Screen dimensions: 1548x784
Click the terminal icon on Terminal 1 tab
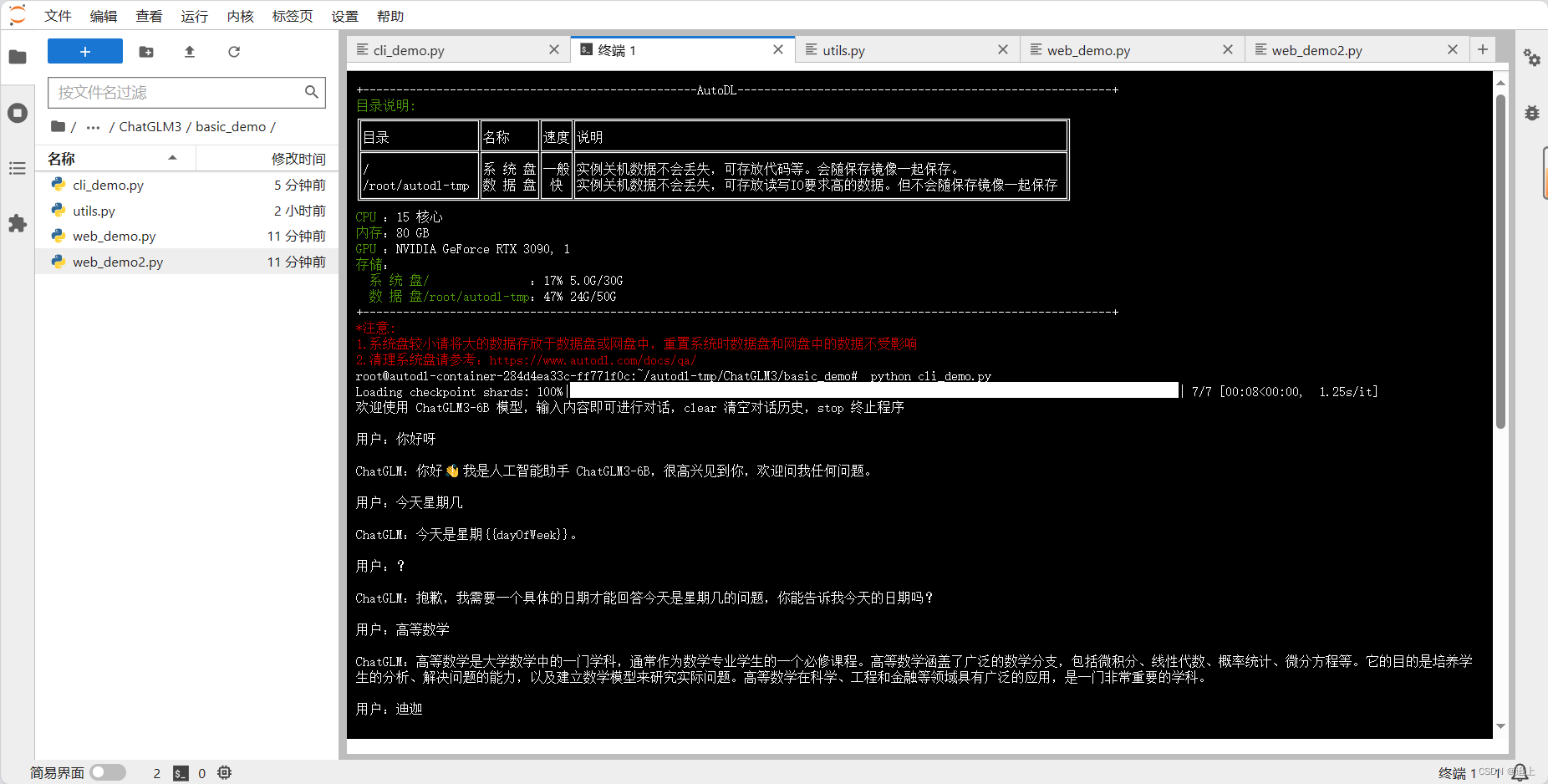click(587, 49)
